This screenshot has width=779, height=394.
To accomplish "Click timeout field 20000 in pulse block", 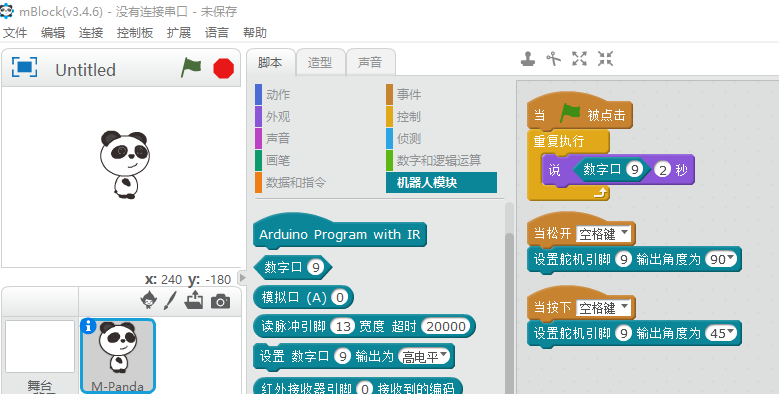I will tap(446, 326).
